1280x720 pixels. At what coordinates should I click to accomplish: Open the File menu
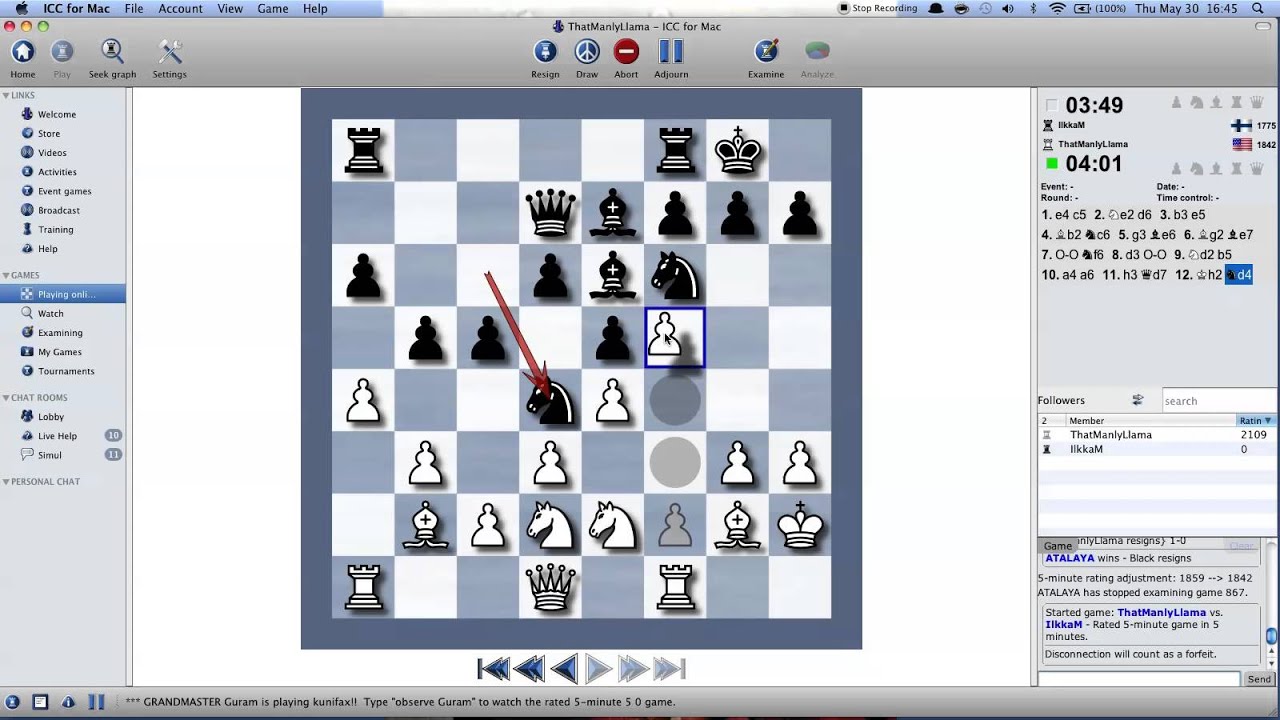pos(134,8)
